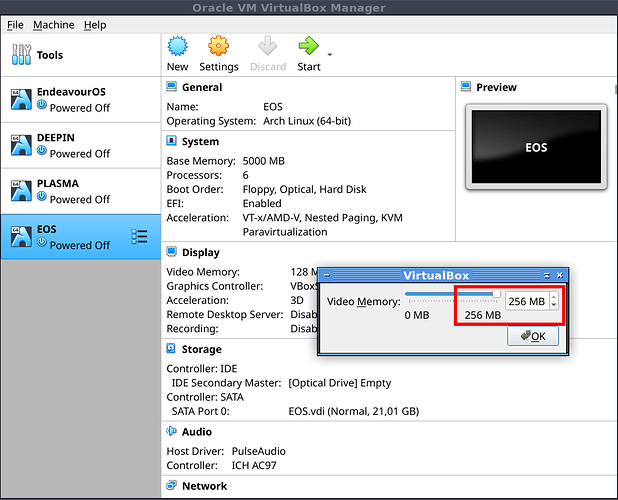Select the Tools wrench icon in sidebar

pyautogui.click(x=21, y=55)
